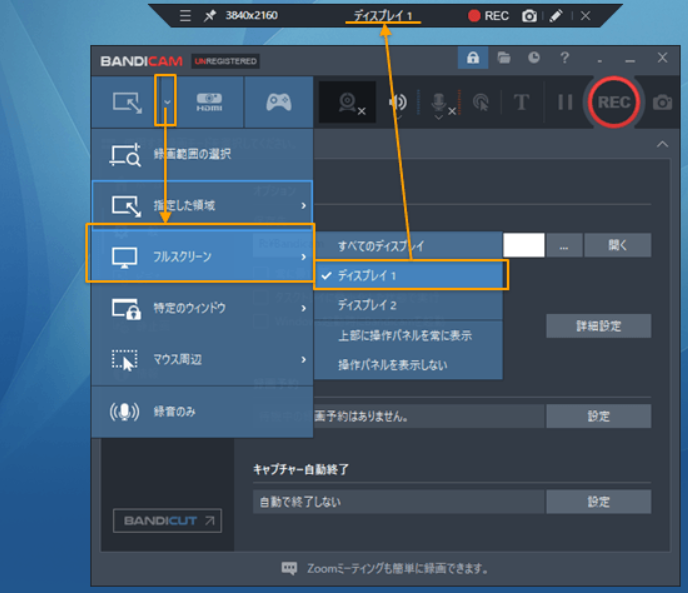The image size is (688, 593).
Task: Choose 録音のみ from the mode menu
Action: tap(202, 411)
